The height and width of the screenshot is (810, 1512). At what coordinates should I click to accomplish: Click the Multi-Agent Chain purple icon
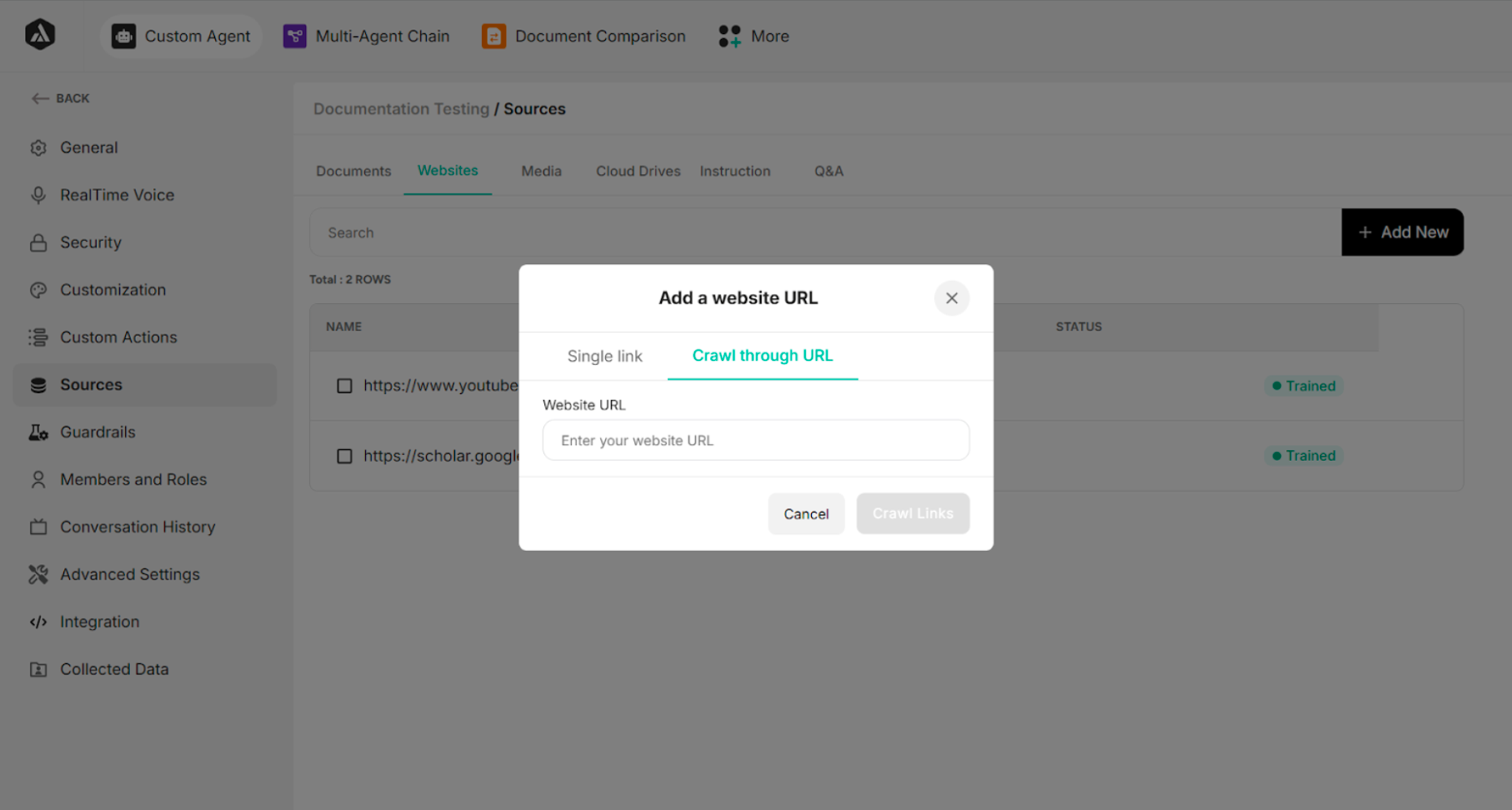click(x=295, y=36)
